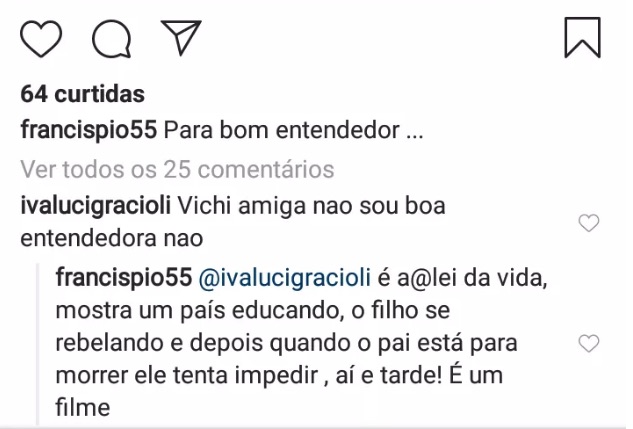Click the "entendedora nao" comment line
Screen dimensions: 633x429
click(111, 238)
